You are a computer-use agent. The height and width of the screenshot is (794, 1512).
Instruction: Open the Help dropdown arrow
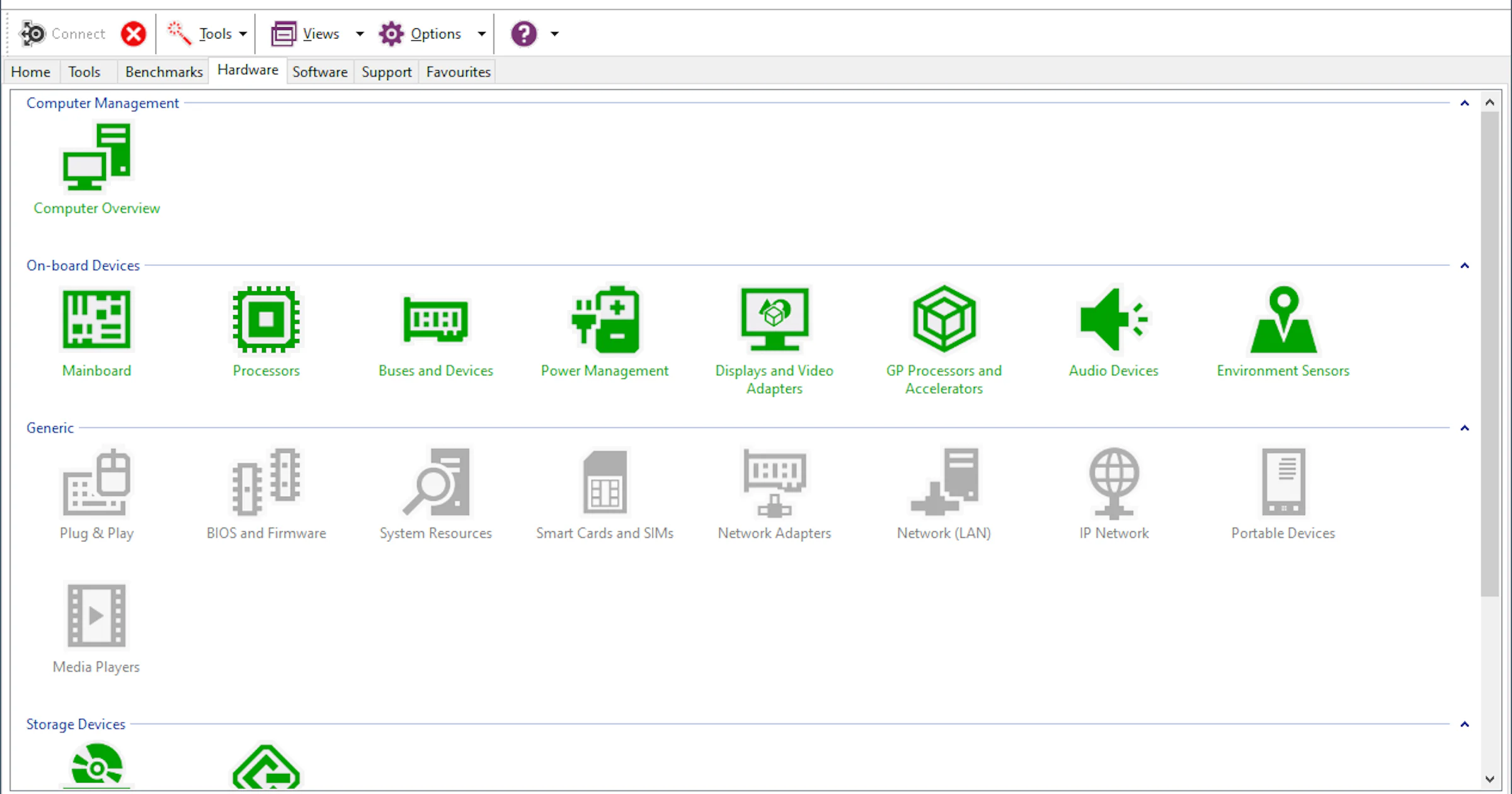pos(554,34)
